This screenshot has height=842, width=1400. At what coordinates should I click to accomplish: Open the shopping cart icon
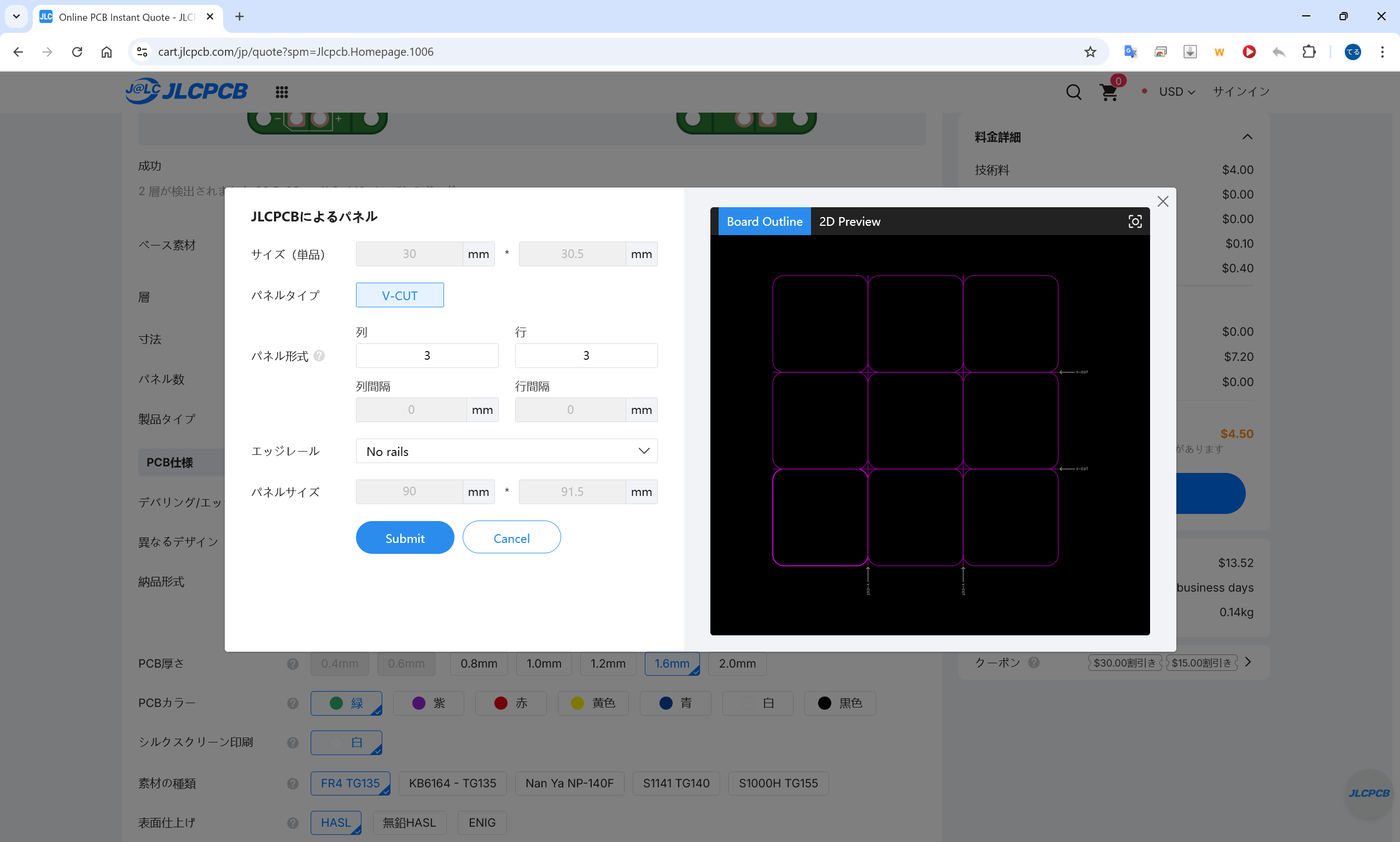tap(1109, 92)
